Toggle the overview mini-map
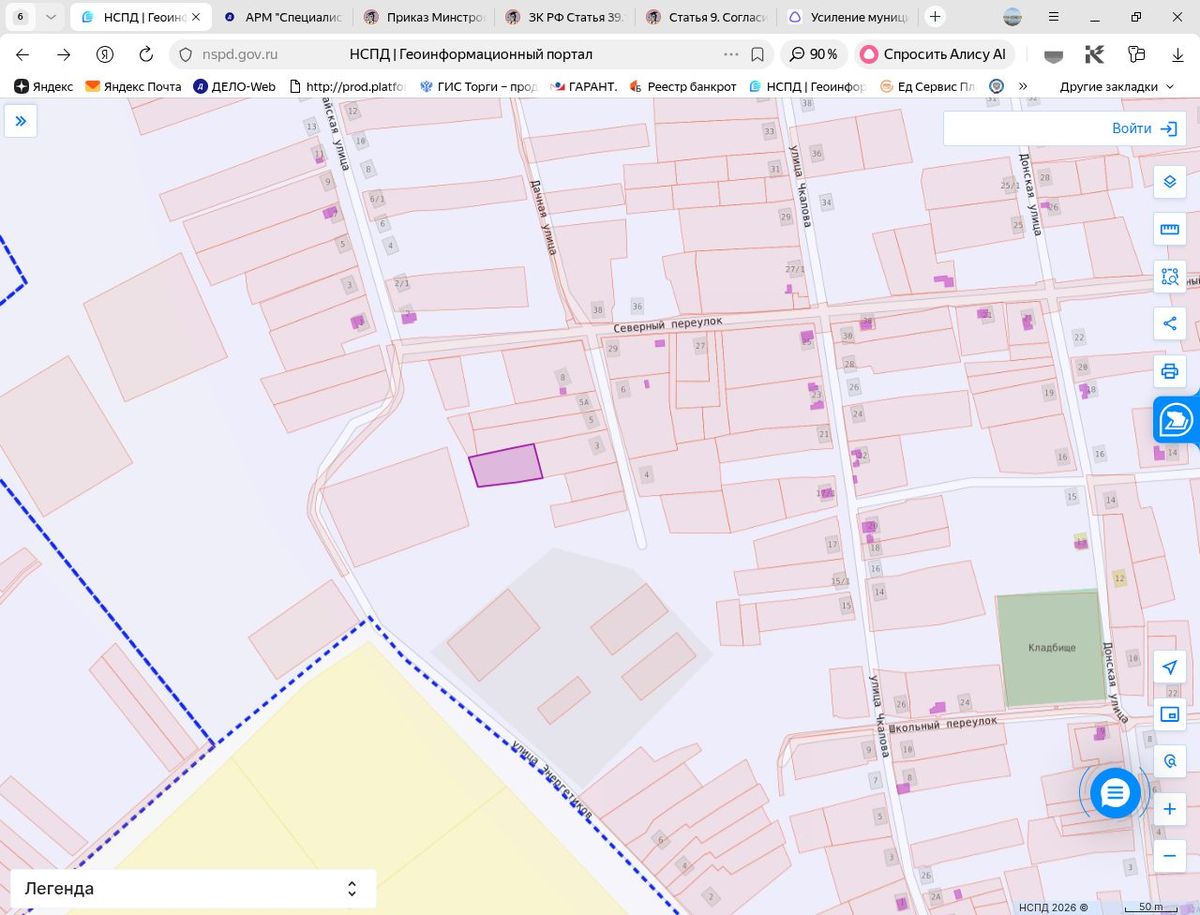The width and height of the screenshot is (1200, 915). (1169, 714)
